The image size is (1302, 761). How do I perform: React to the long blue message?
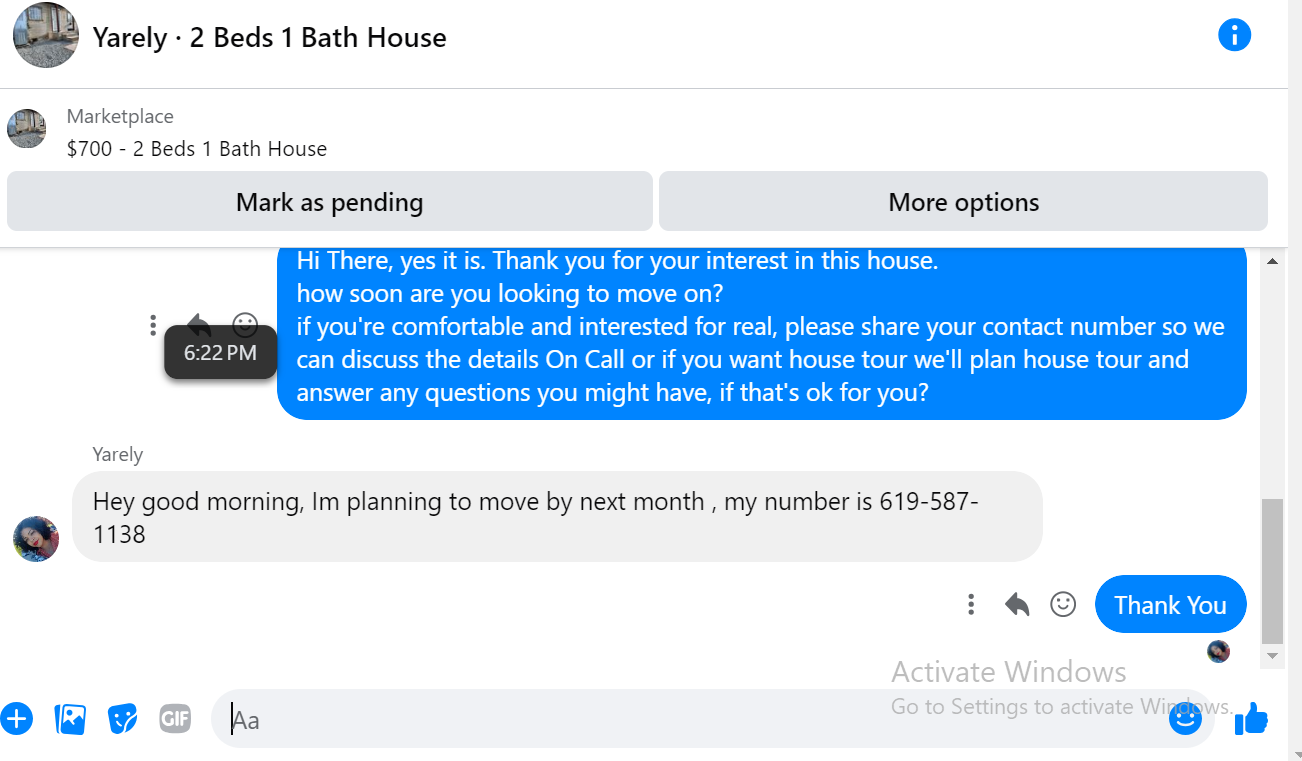click(x=245, y=323)
